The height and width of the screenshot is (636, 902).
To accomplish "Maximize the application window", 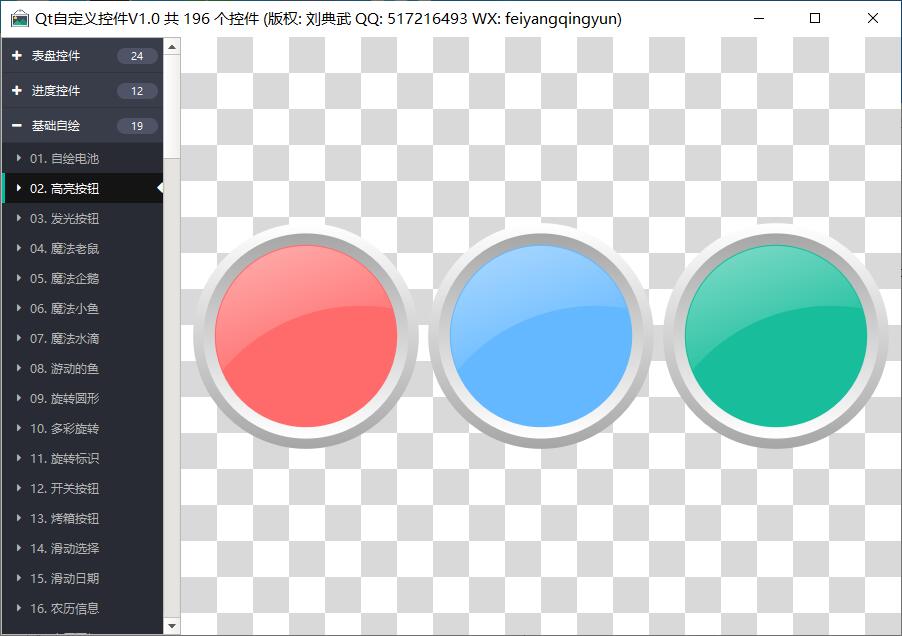I will pos(815,18).
